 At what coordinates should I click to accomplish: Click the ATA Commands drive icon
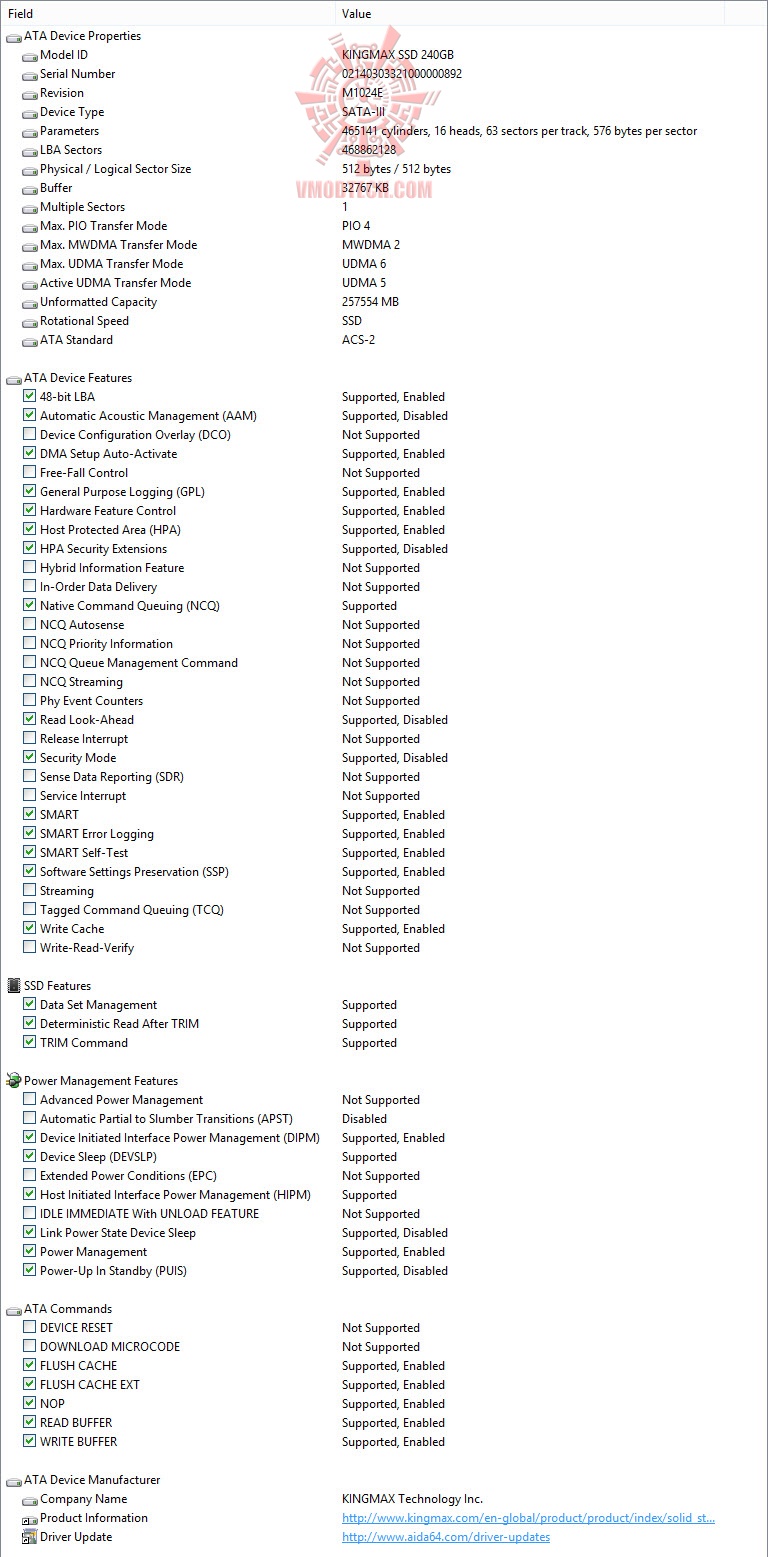point(13,1310)
